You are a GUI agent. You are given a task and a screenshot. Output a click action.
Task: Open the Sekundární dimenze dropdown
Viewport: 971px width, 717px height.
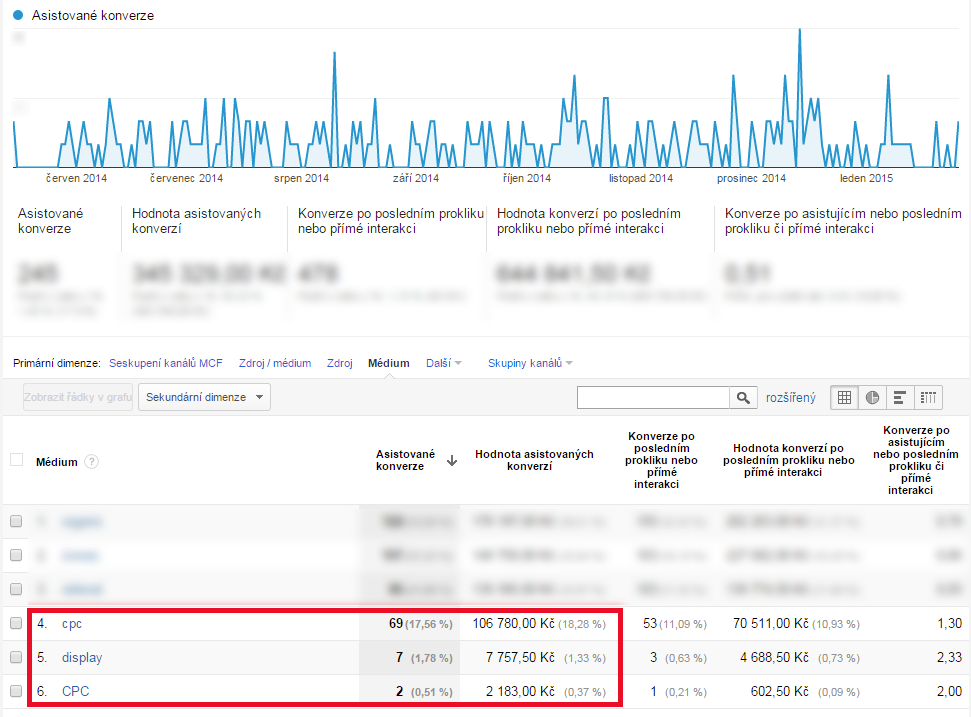click(x=204, y=398)
